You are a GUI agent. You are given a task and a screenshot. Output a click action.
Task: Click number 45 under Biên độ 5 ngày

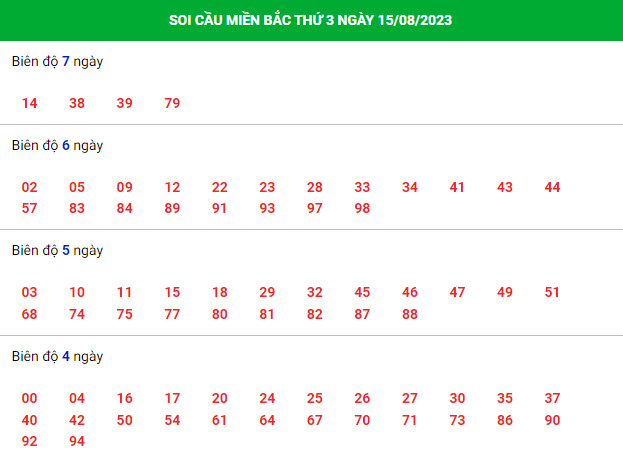coord(362,292)
